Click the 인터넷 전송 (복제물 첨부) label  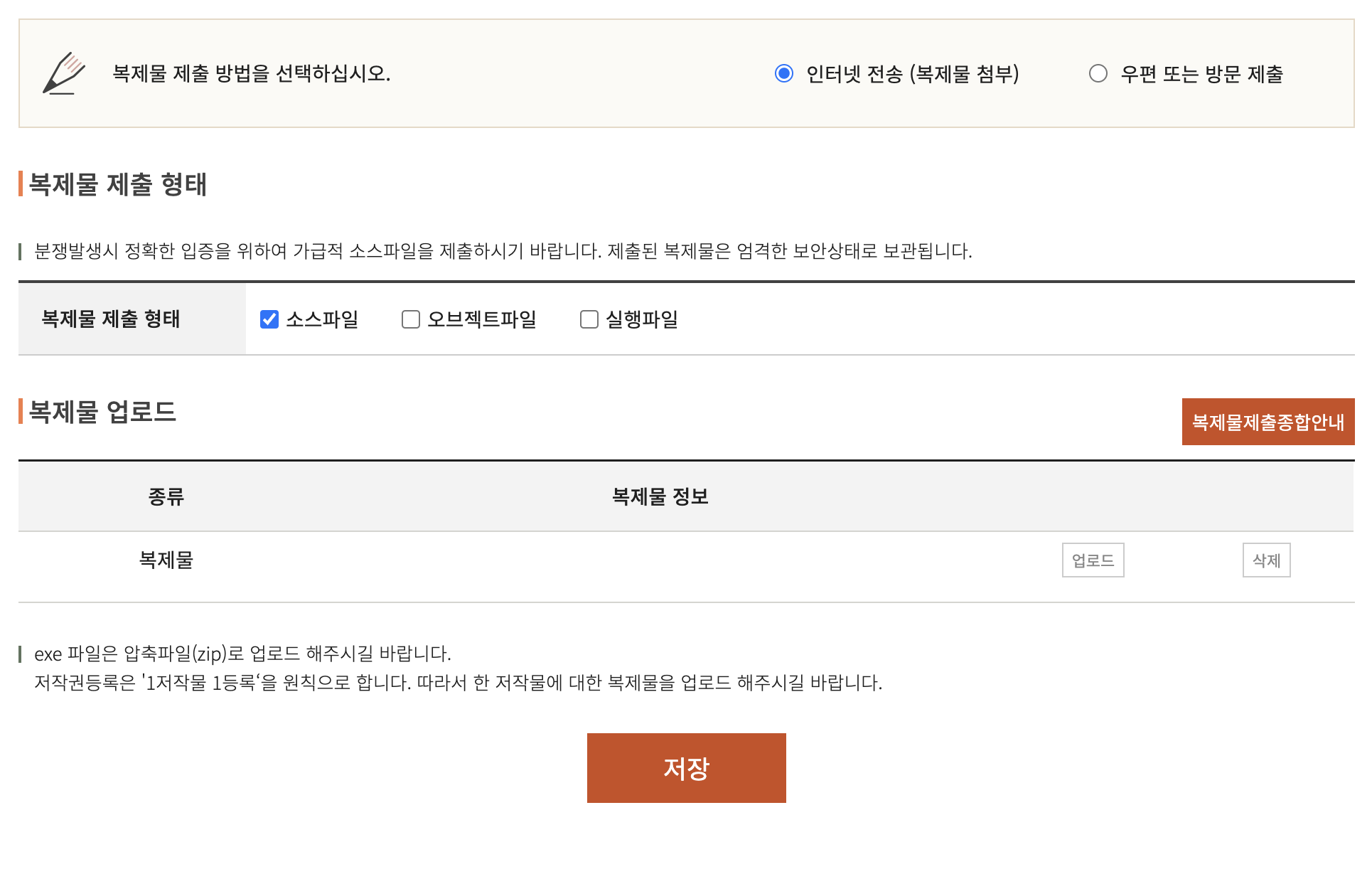pos(913,73)
